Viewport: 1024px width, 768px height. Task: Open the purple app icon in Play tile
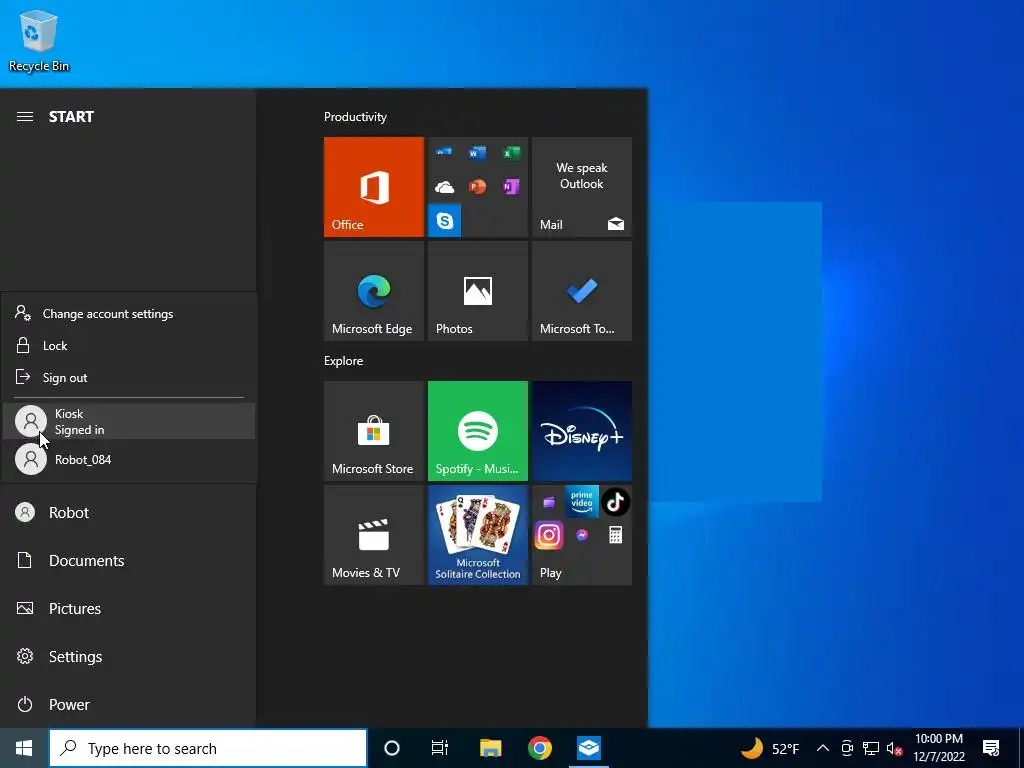(549, 502)
